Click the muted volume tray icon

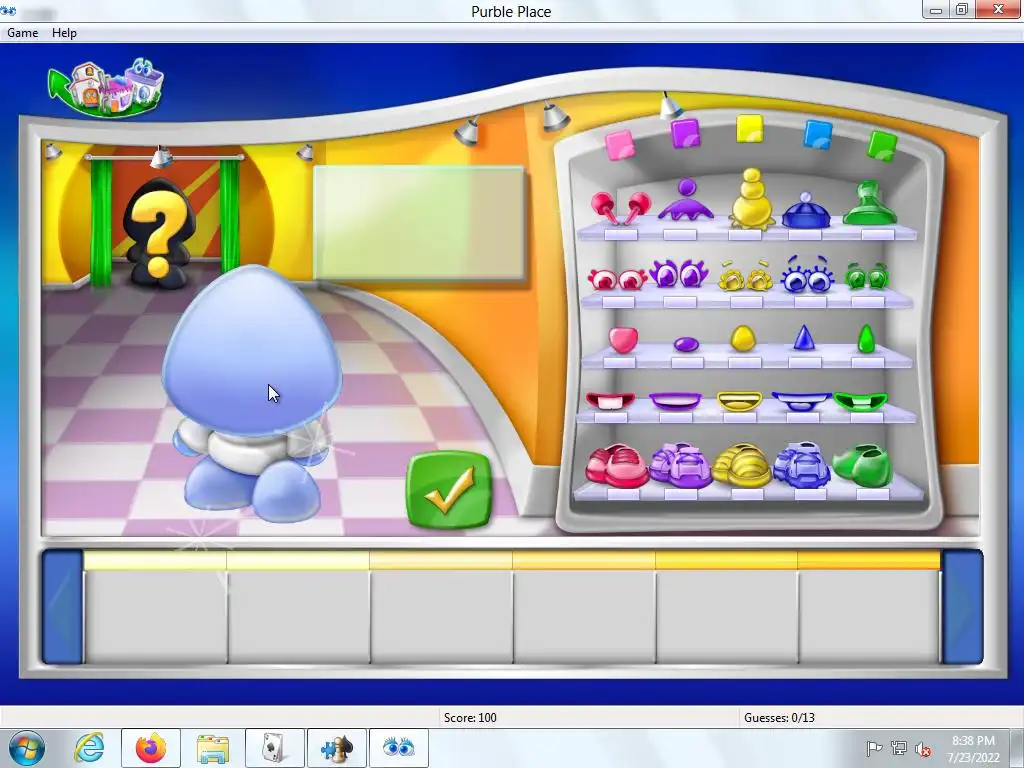pyautogui.click(x=923, y=749)
